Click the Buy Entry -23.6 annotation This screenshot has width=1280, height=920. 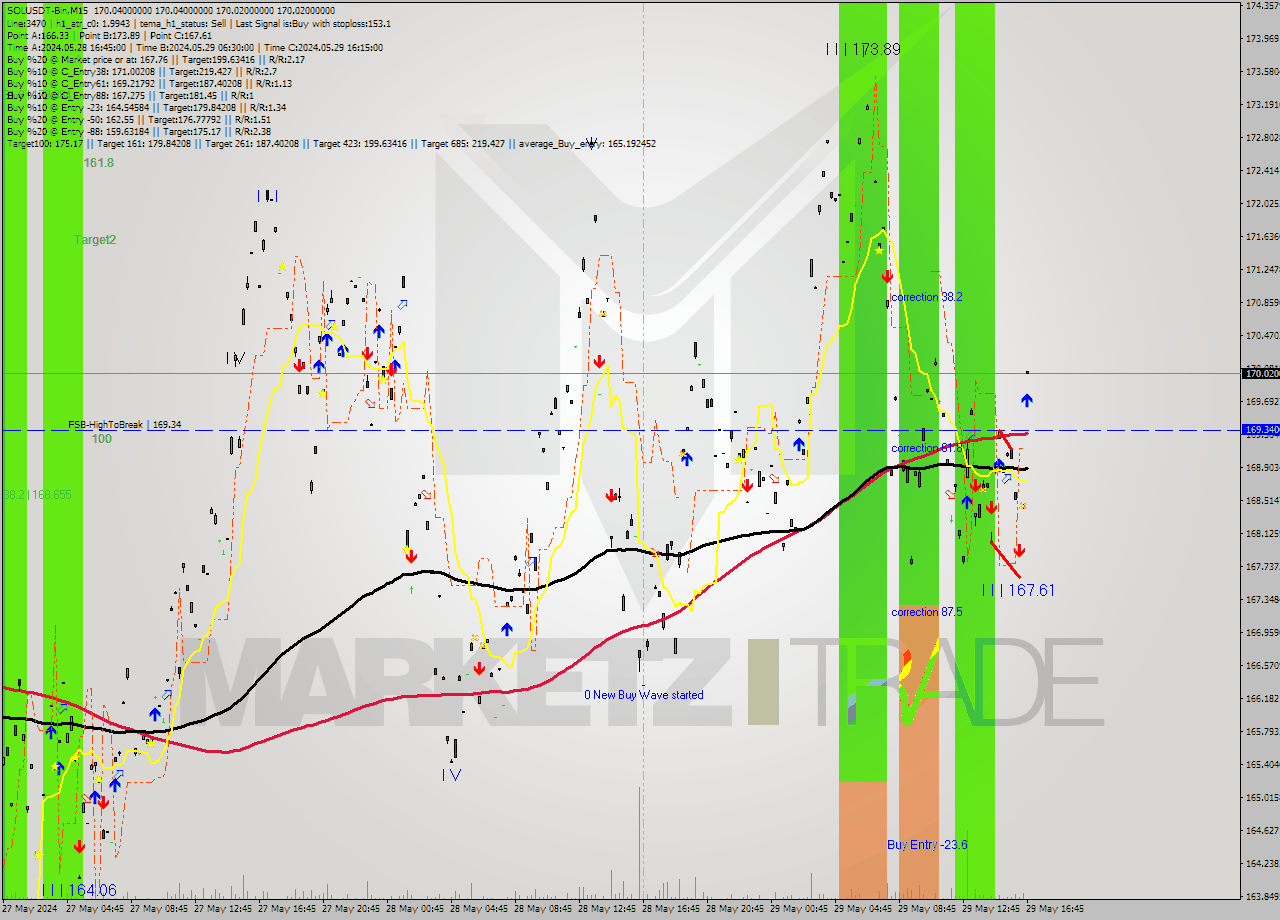(925, 844)
